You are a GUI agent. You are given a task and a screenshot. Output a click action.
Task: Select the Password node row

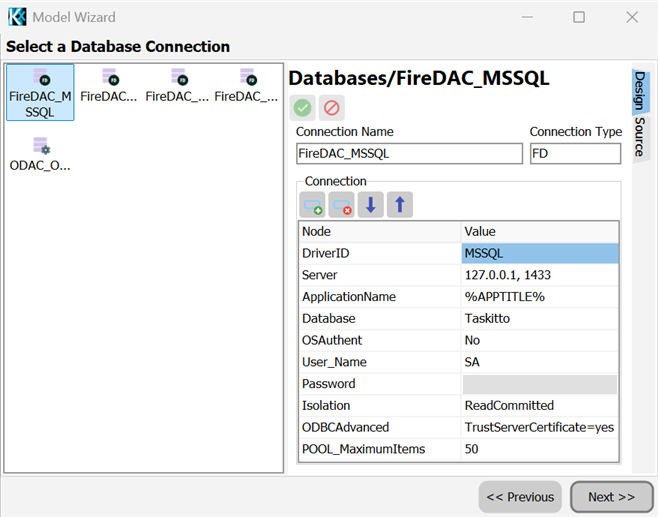tap(380, 384)
